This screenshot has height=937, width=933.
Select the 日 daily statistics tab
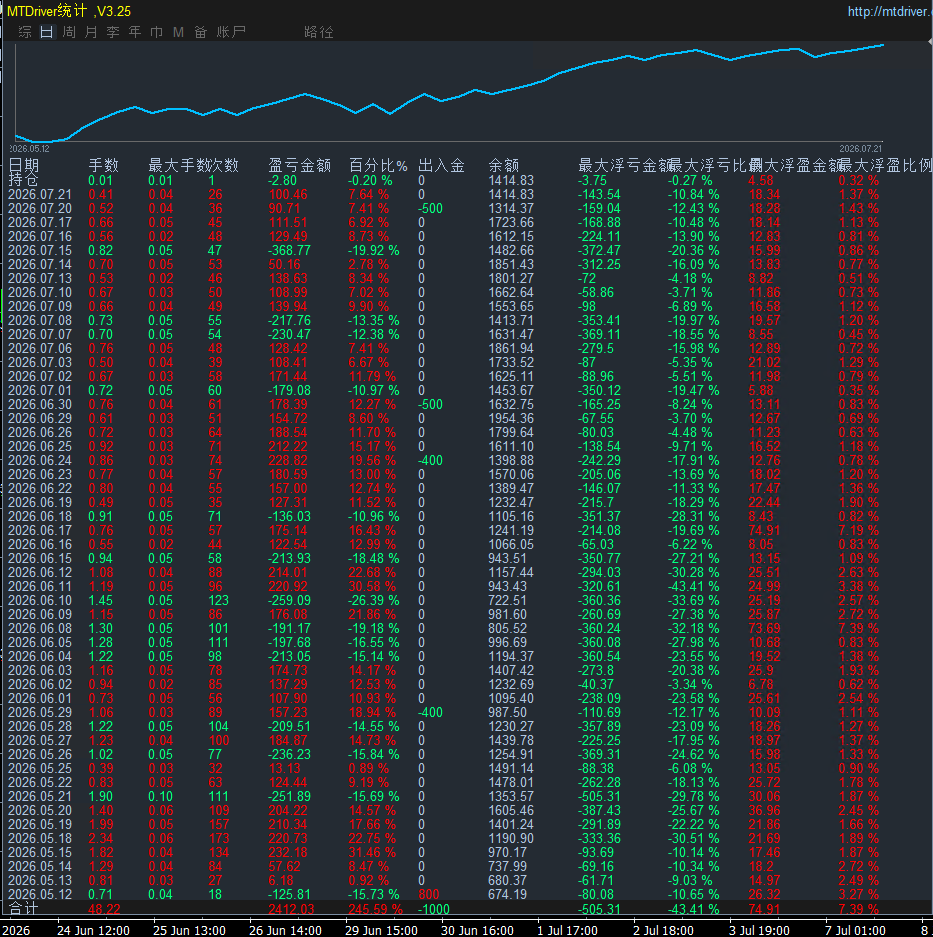point(47,32)
